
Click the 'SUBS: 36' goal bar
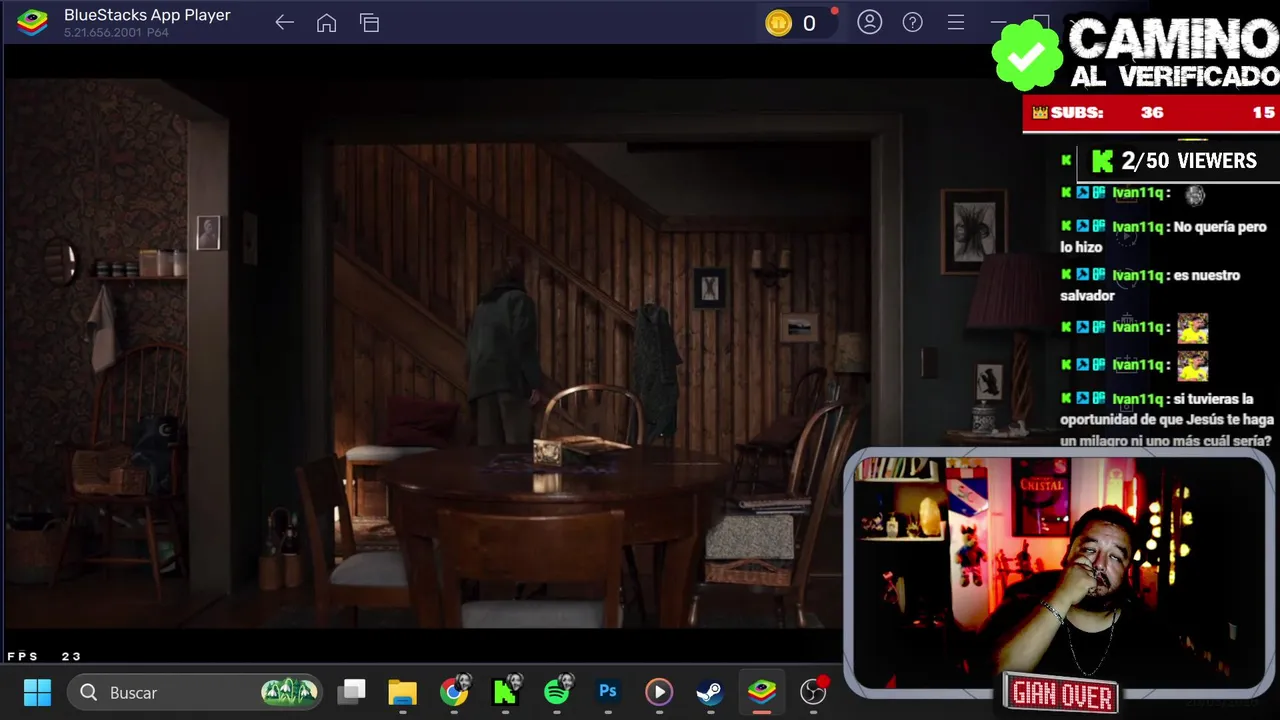coord(1151,113)
